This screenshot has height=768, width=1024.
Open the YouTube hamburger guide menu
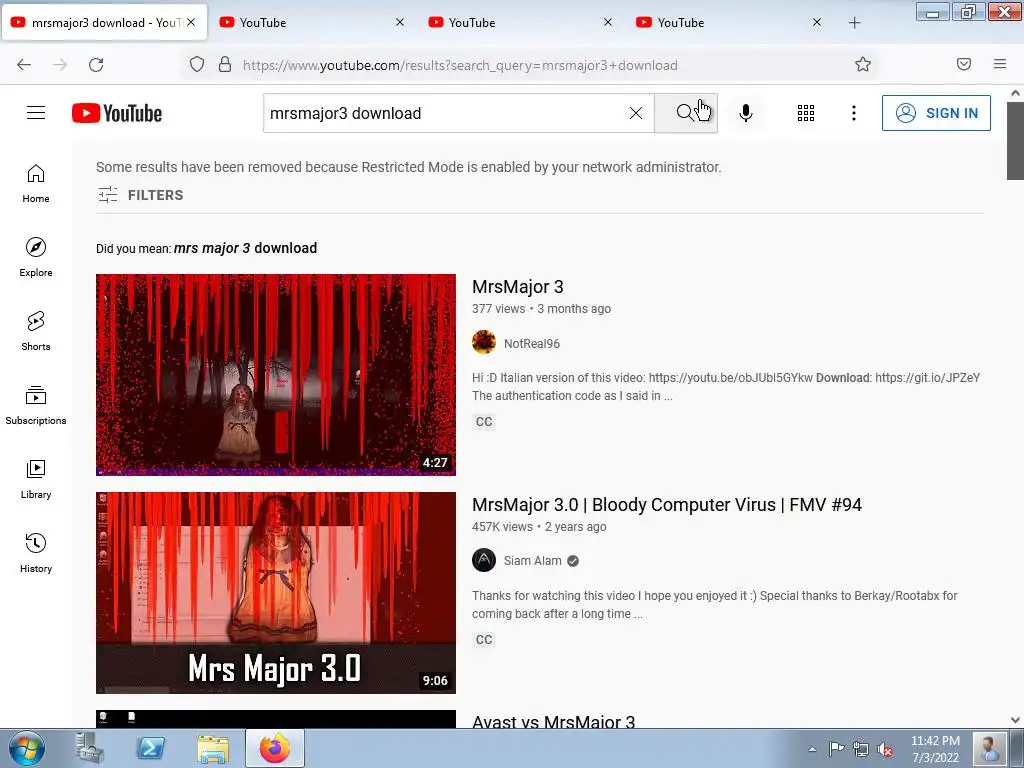tap(36, 113)
